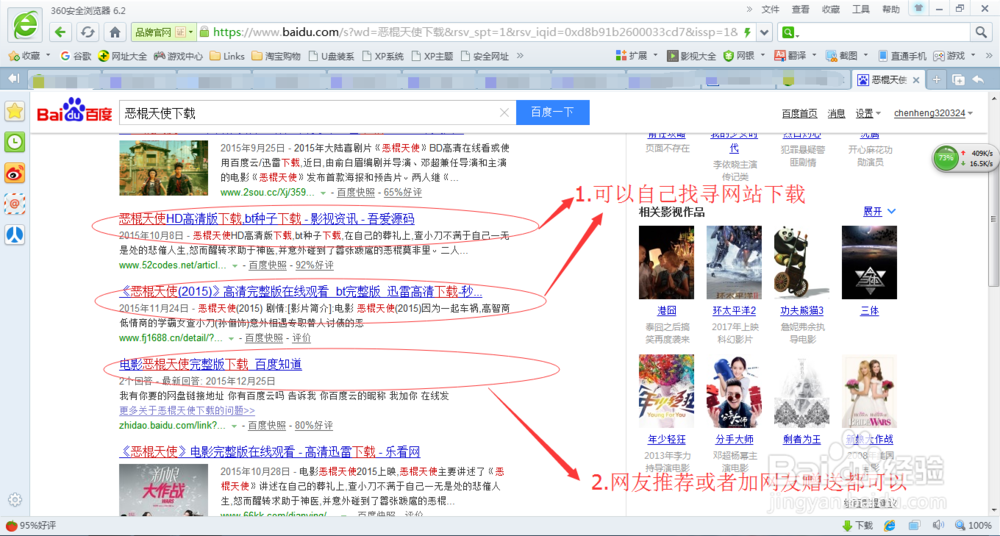
Task: Open the 功夫熊猫3 poster thumbnail
Action: coord(801,262)
